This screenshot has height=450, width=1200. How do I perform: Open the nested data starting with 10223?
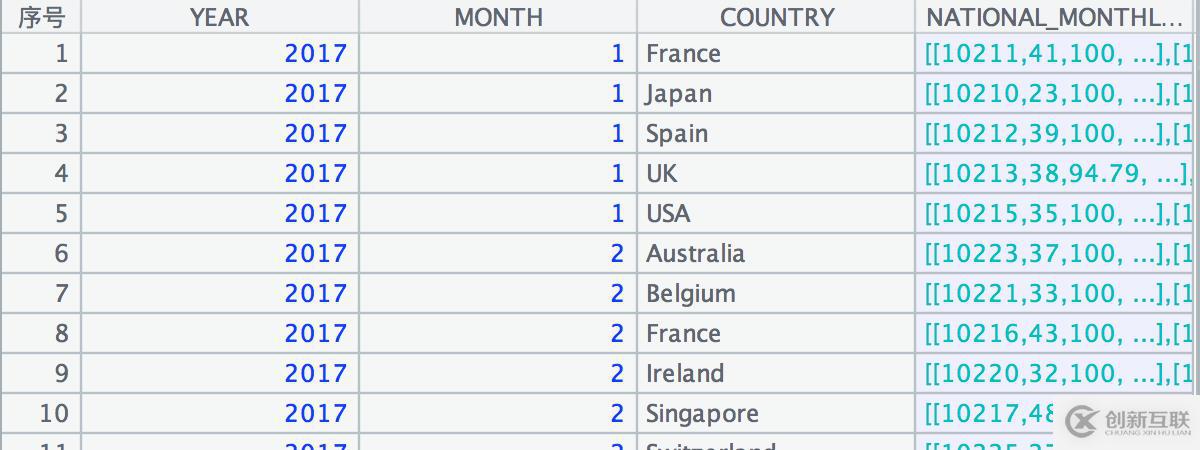(x=1057, y=253)
